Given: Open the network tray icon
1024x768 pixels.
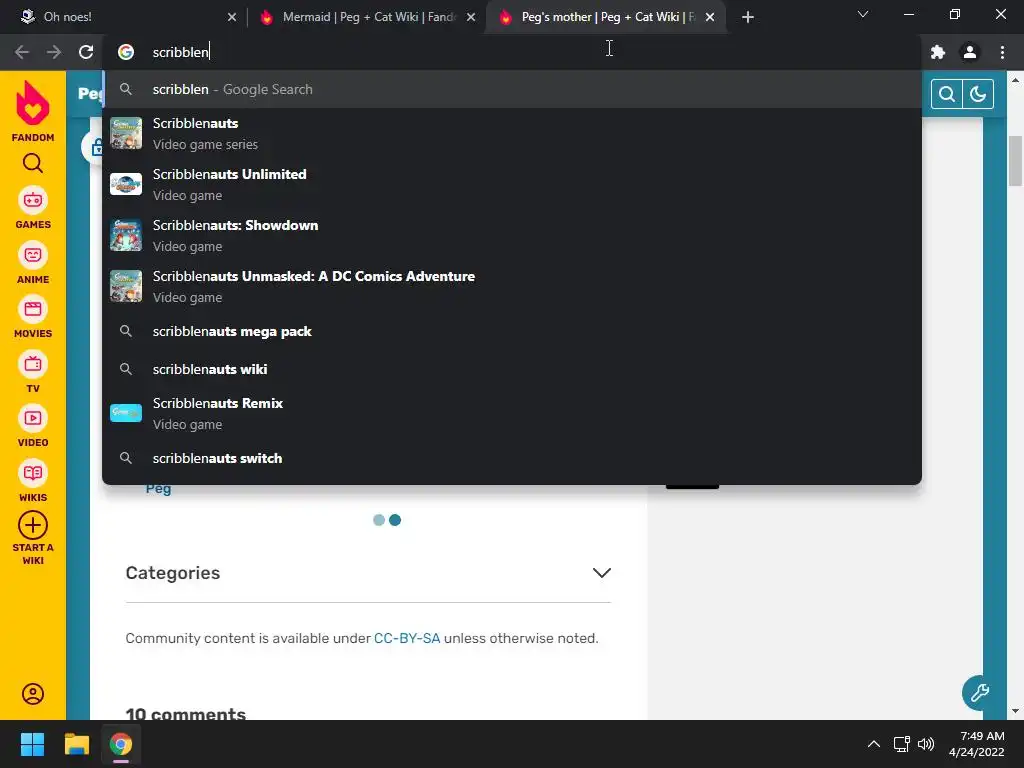Looking at the screenshot, I should 902,744.
